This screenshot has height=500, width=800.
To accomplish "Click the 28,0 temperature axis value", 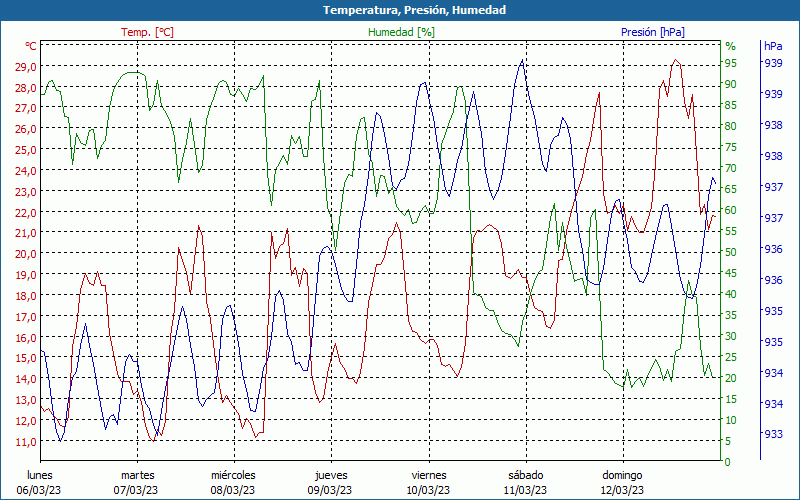I will [27, 88].
